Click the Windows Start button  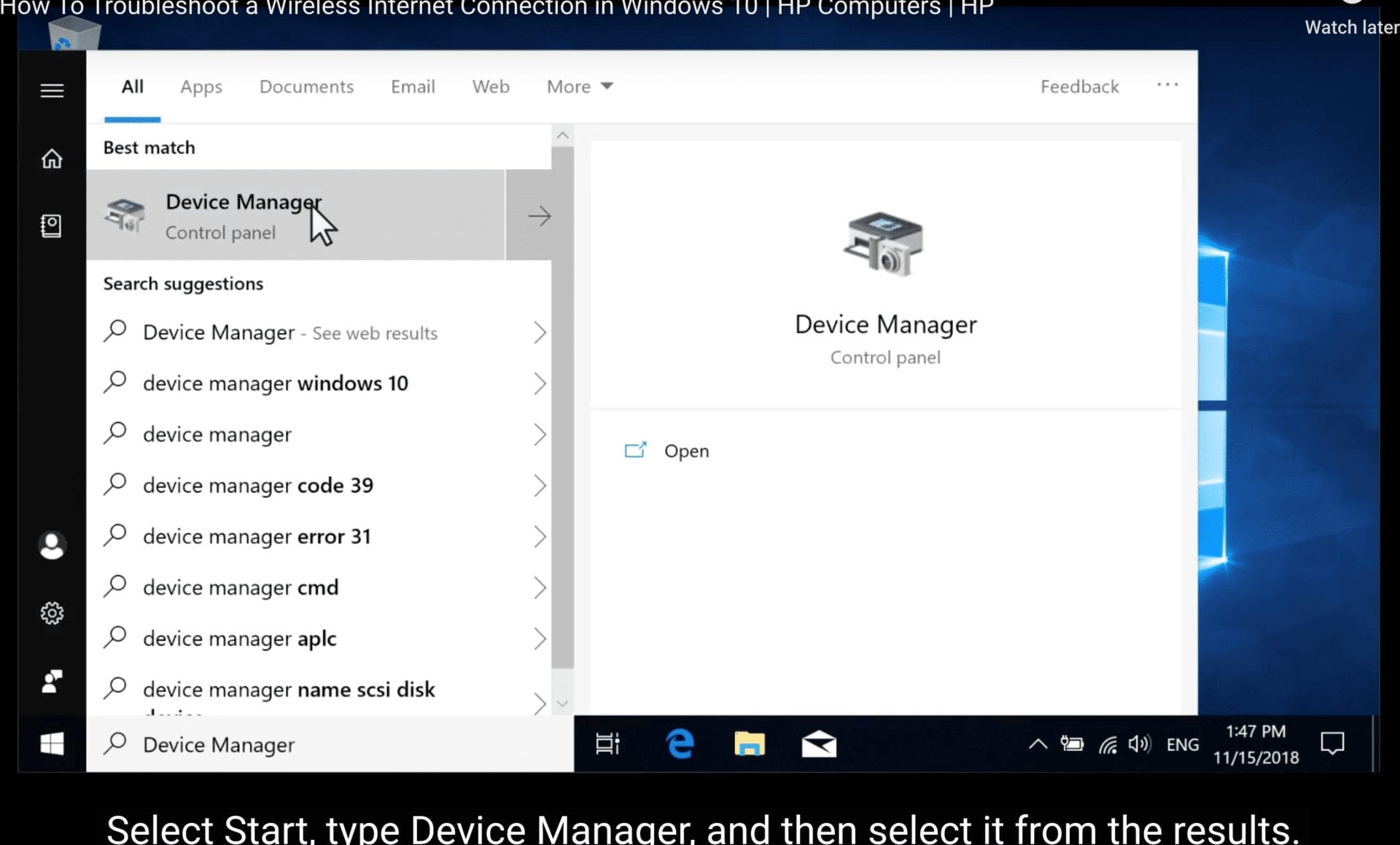52,744
